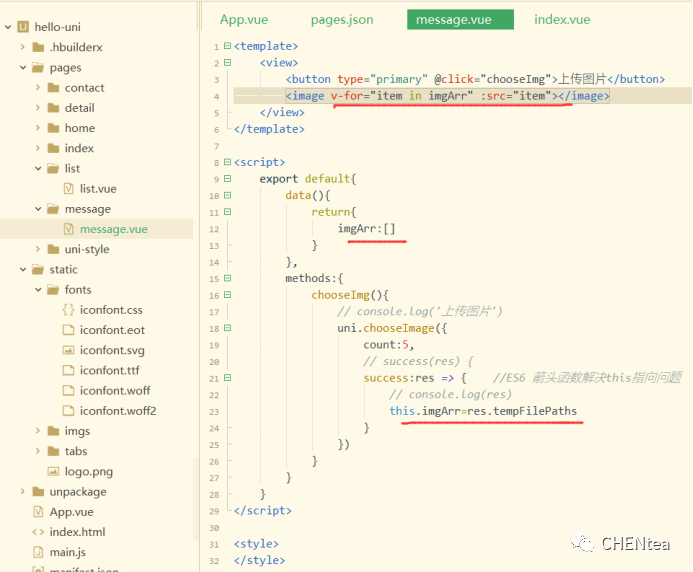693x572 pixels.
Task: Click the logo.png file icon
Action: tap(53, 471)
